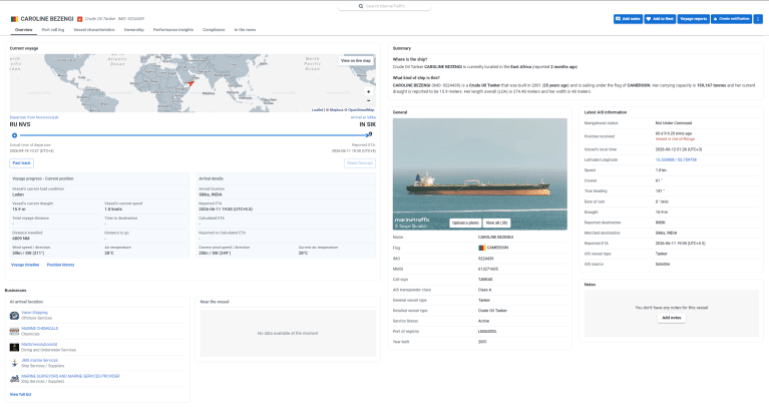The width and height of the screenshot is (769, 412).
Task: Click the Maritimesolutionsltd black logo icon
Action: (14, 347)
